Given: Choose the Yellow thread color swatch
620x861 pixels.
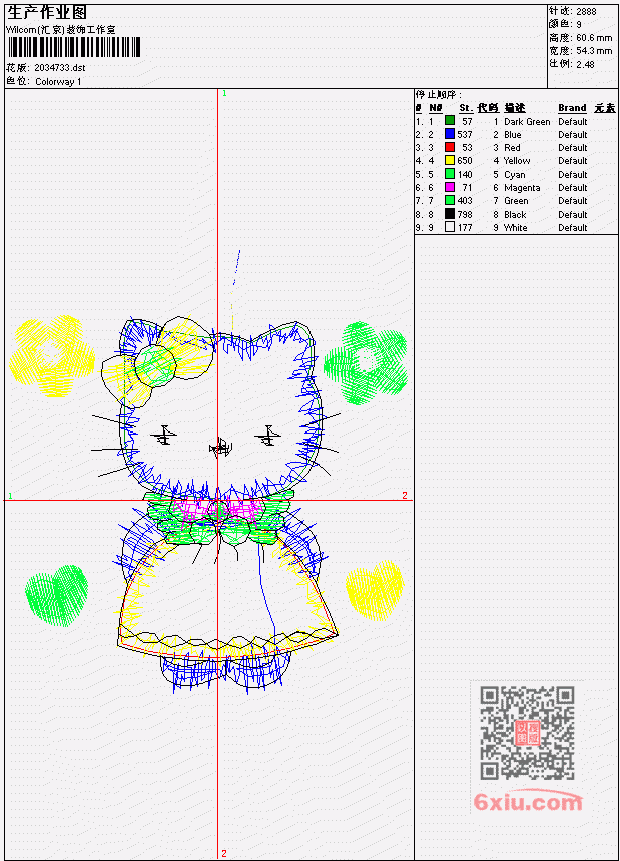Looking at the screenshot, I should click(x=450, y=160).
